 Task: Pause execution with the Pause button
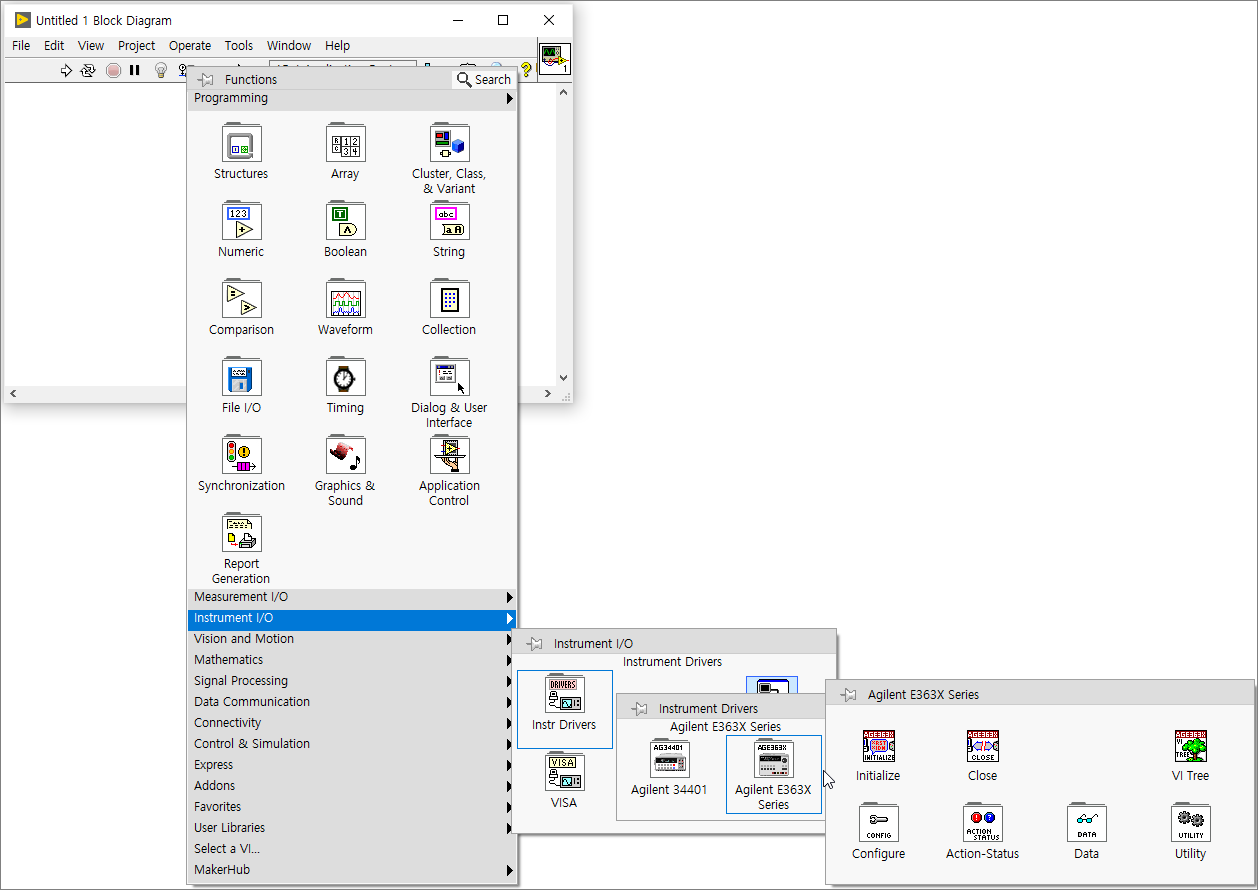[135, 70]
